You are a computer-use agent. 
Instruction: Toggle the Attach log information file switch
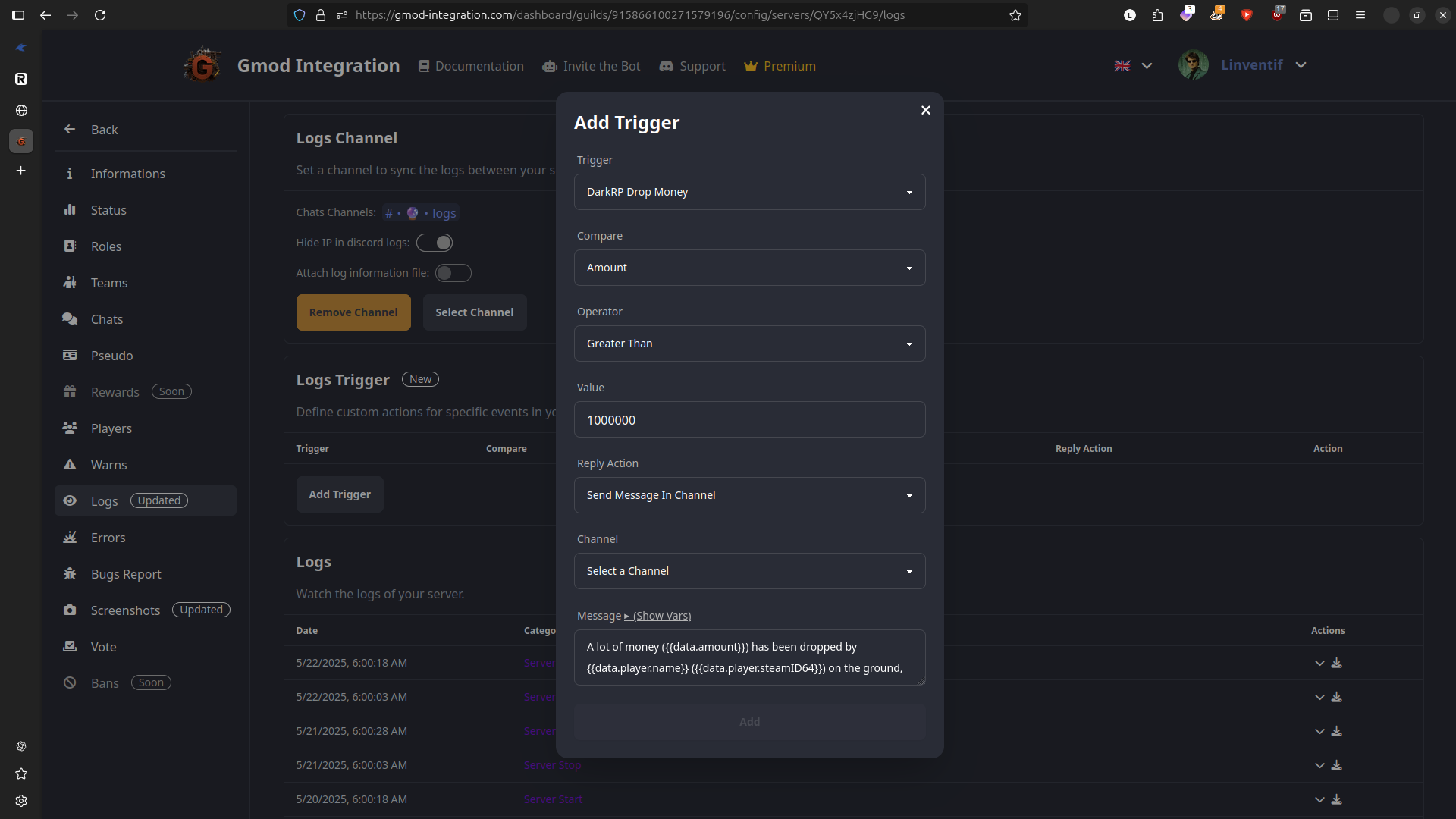[x=453, y=273]
